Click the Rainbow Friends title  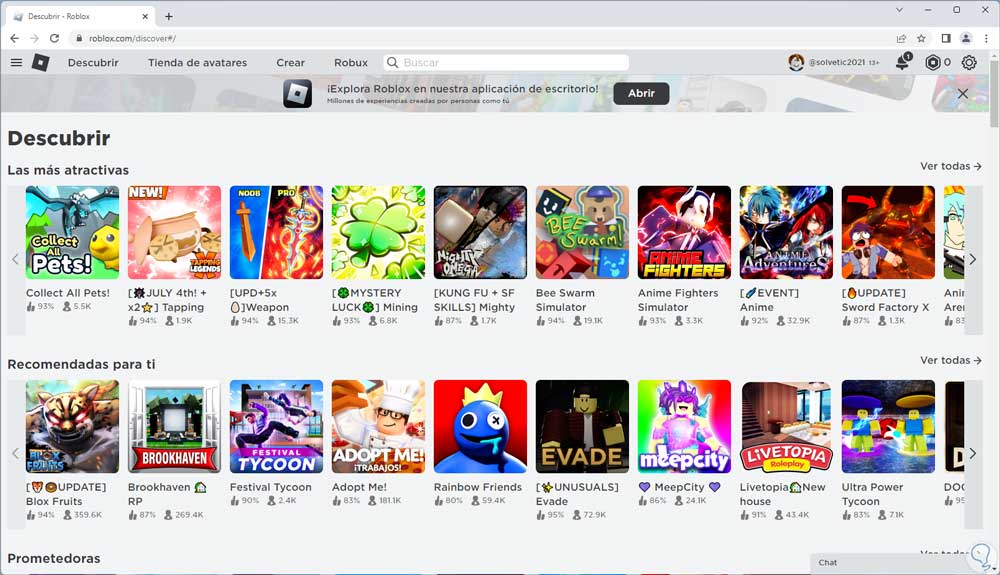478,487
